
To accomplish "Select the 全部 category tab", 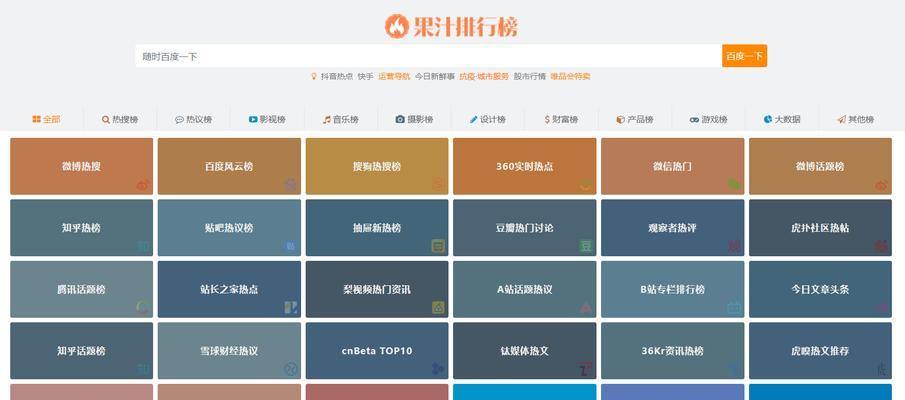I will pos(46,119).
